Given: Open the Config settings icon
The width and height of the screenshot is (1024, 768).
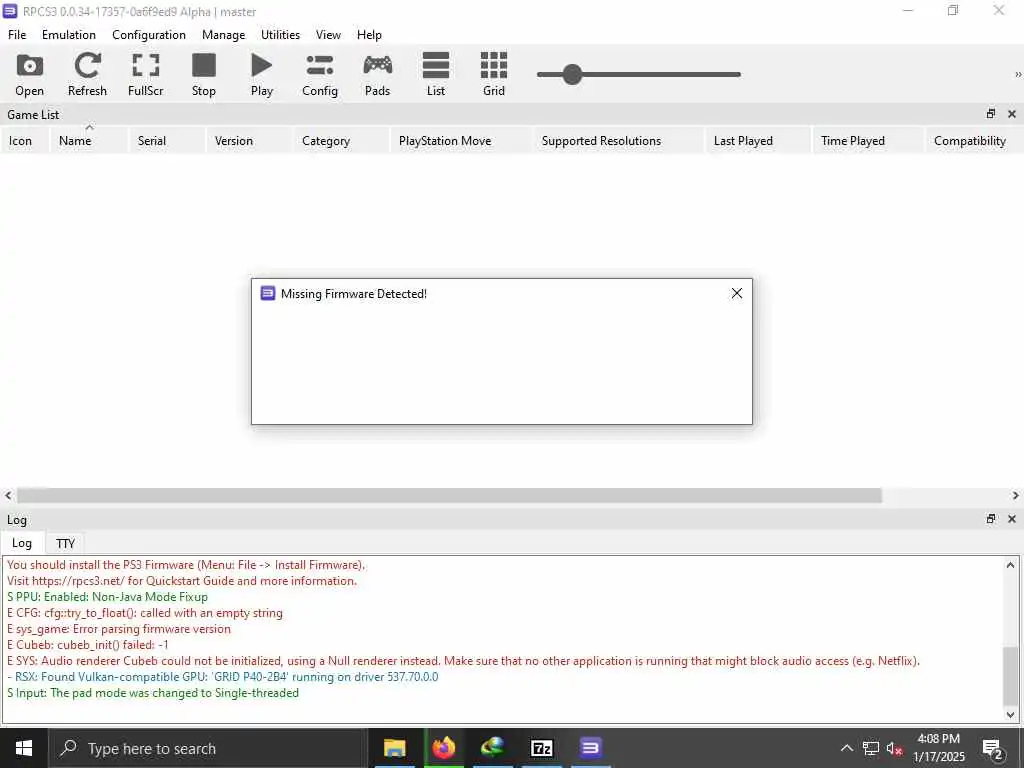Looking at the screenshot, I should pyautogui.click(x=320, y=74).
